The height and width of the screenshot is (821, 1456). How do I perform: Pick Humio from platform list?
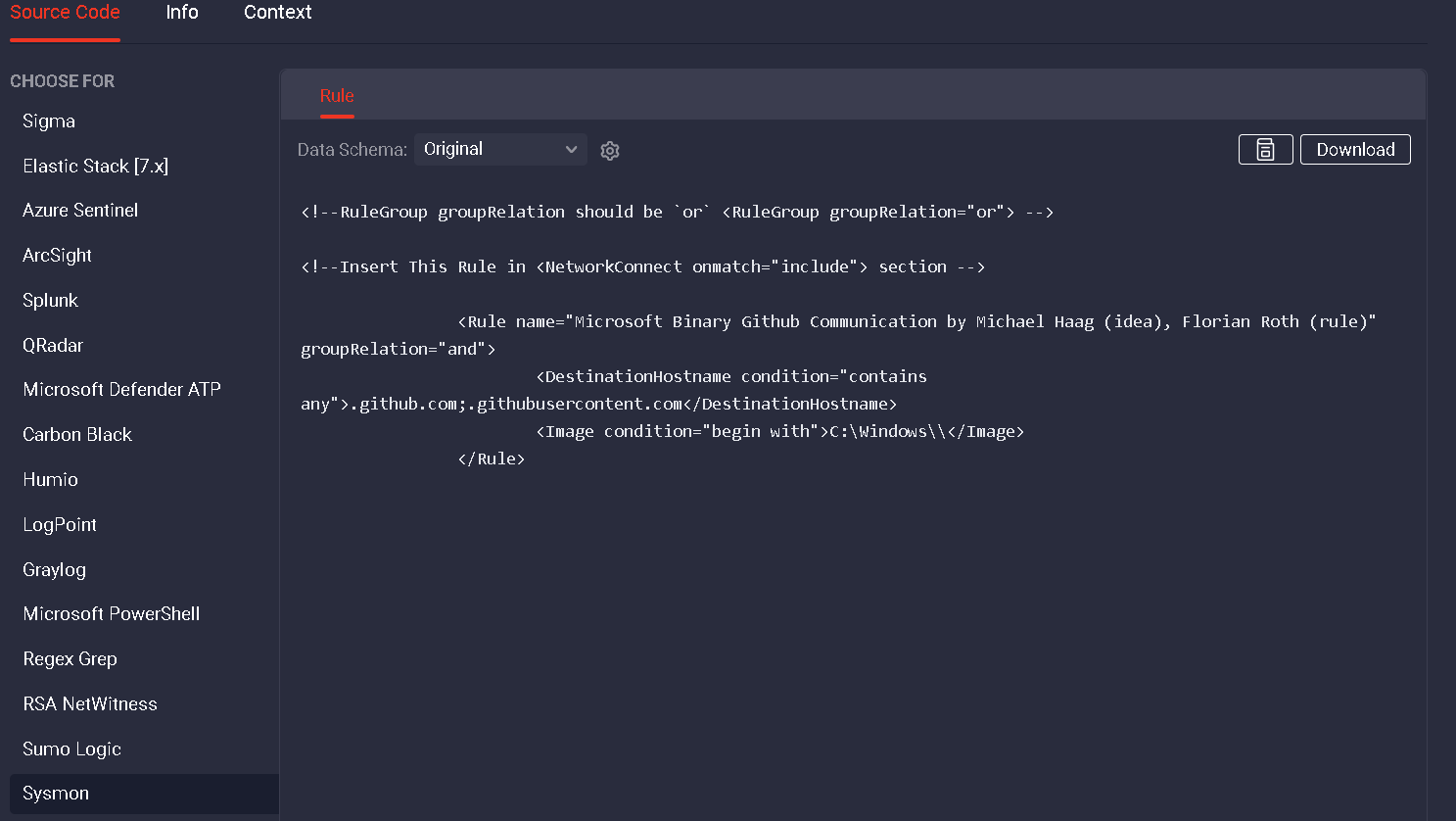[50, 480]
